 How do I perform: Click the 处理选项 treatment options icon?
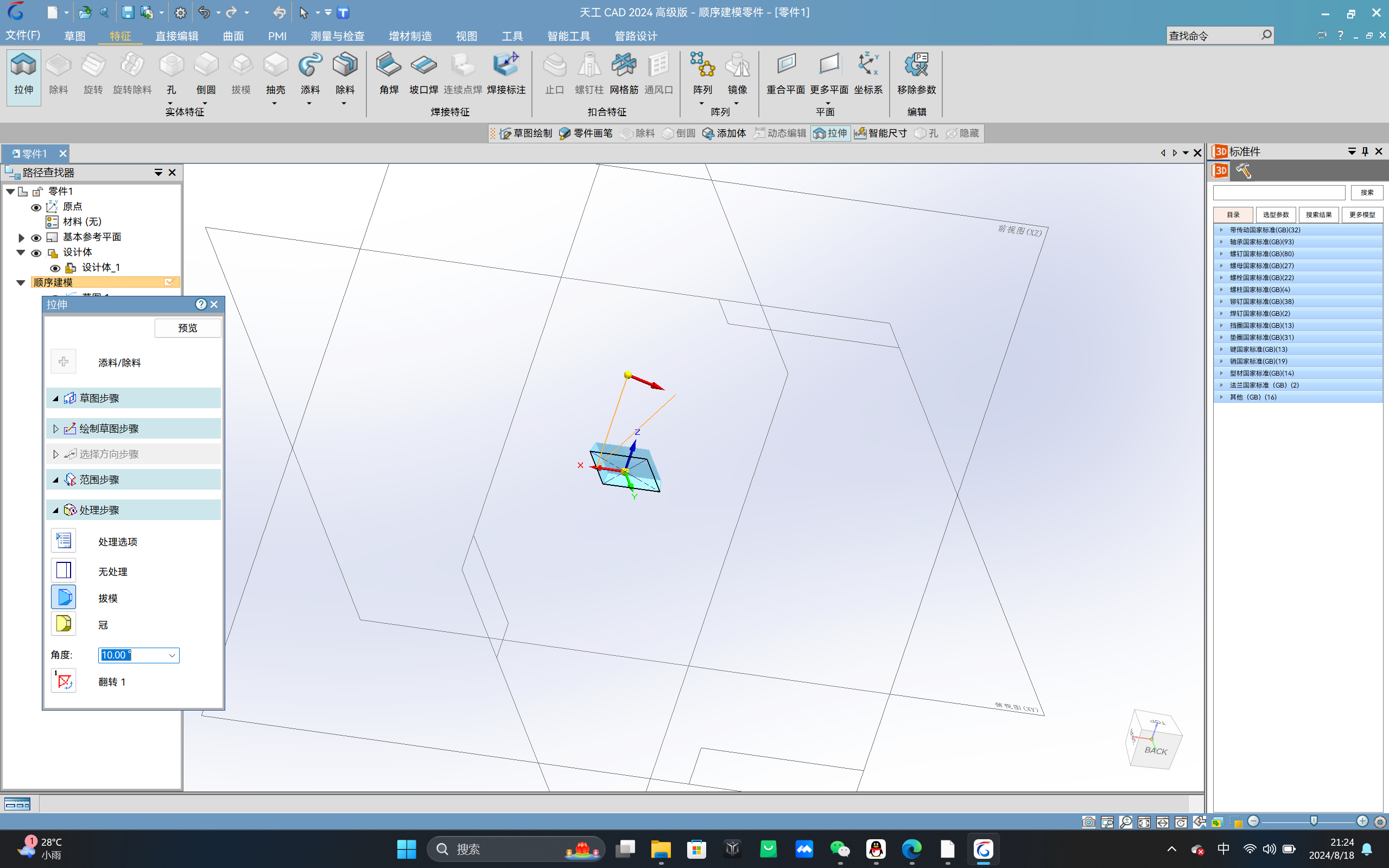[64, 541]
